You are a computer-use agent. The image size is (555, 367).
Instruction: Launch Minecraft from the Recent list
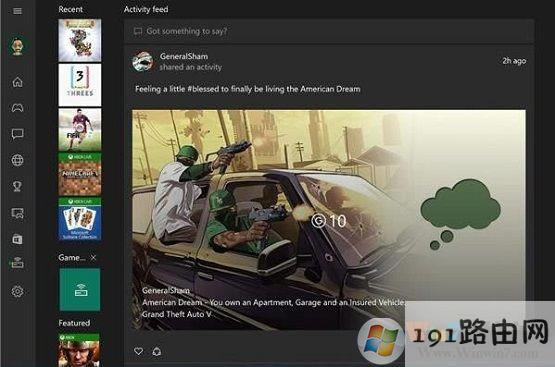[x=80, y=174]
